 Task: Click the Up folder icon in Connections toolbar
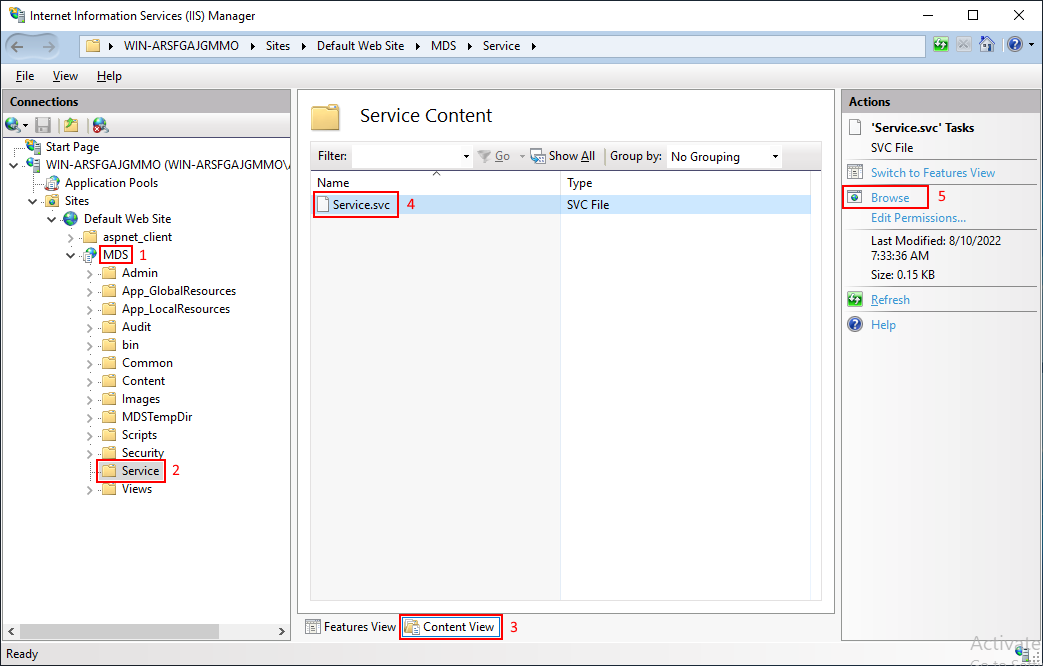pyautogui.click(x=71, y=125)
